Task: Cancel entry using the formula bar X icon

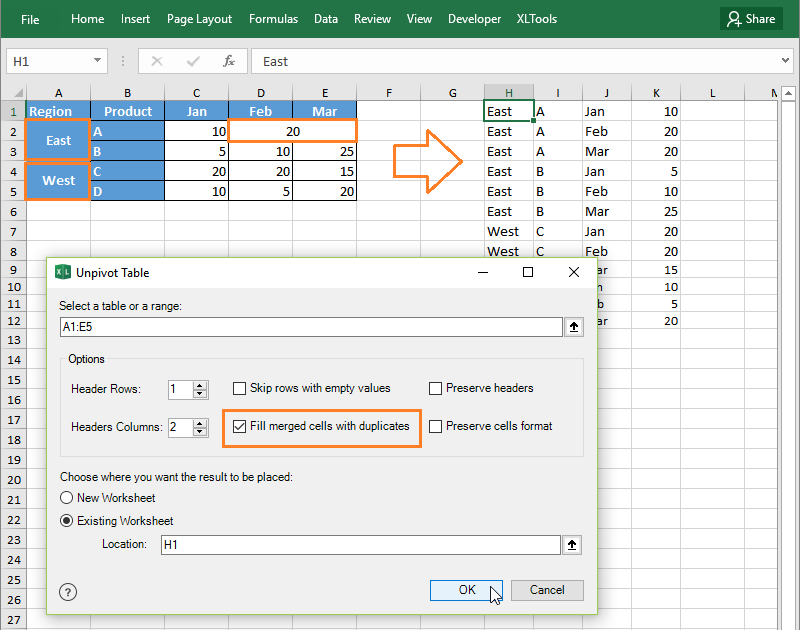Action: (157, 61)
